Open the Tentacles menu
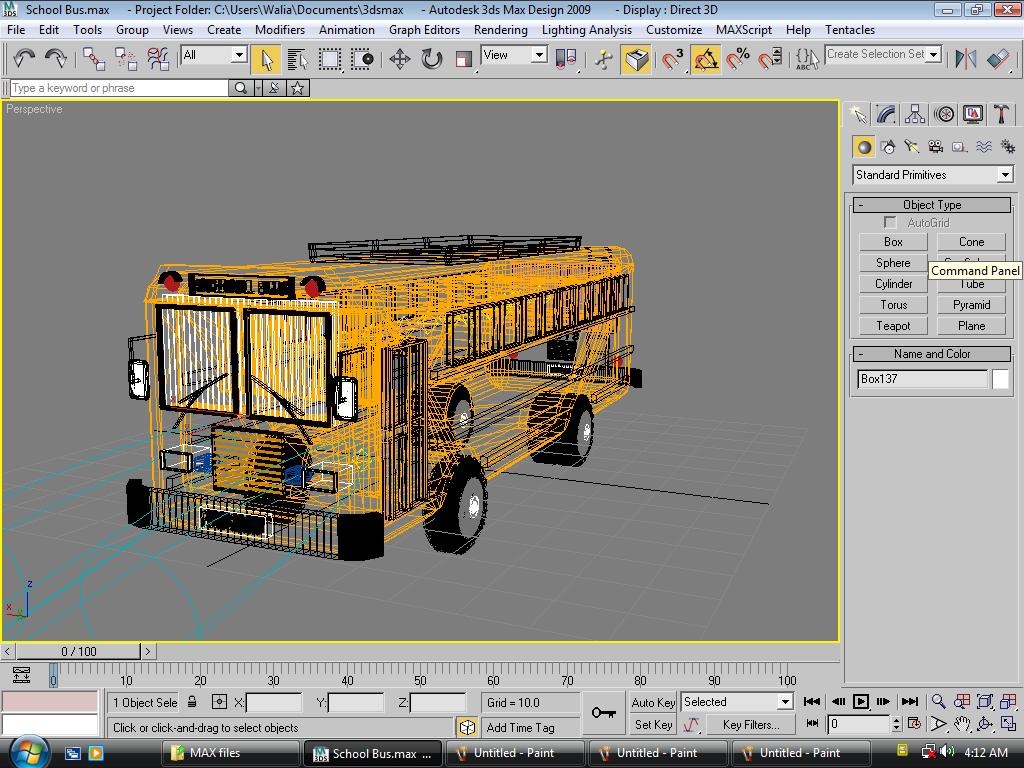 tap(849, 30)
